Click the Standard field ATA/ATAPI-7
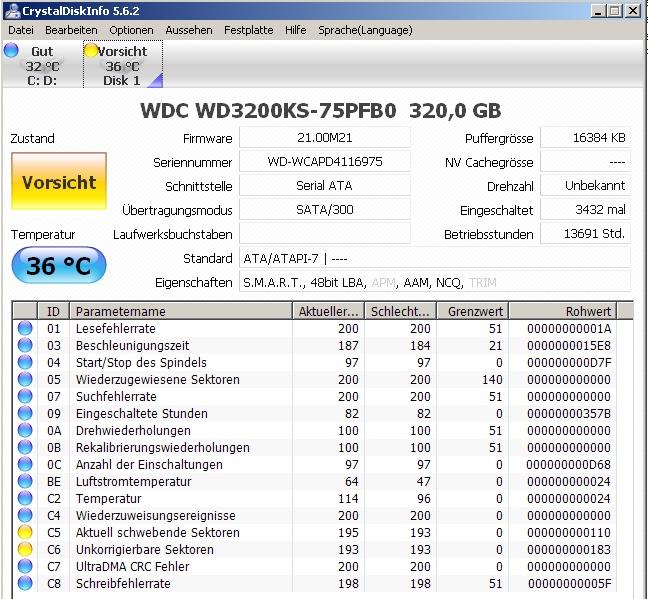Image resolution: width=648 pixels, height=599 pixels. (435, 258)
